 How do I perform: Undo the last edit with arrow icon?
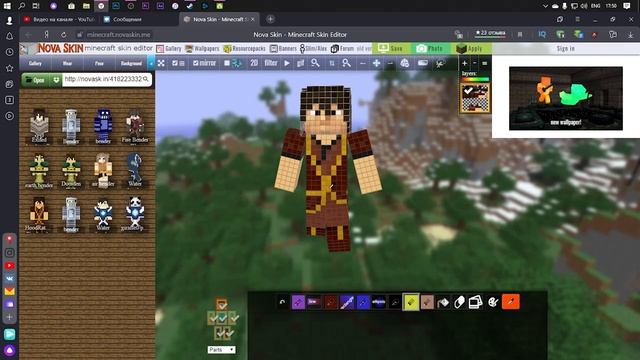[282, 302]
